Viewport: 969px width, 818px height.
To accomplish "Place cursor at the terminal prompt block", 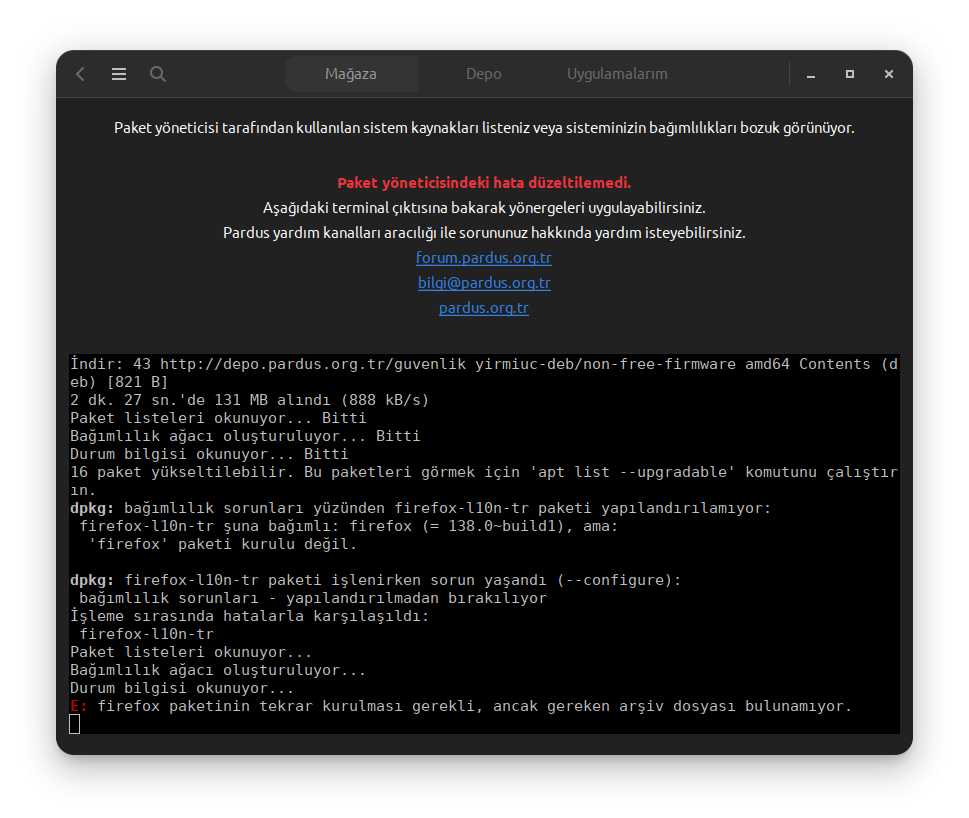I will (75, 724).
